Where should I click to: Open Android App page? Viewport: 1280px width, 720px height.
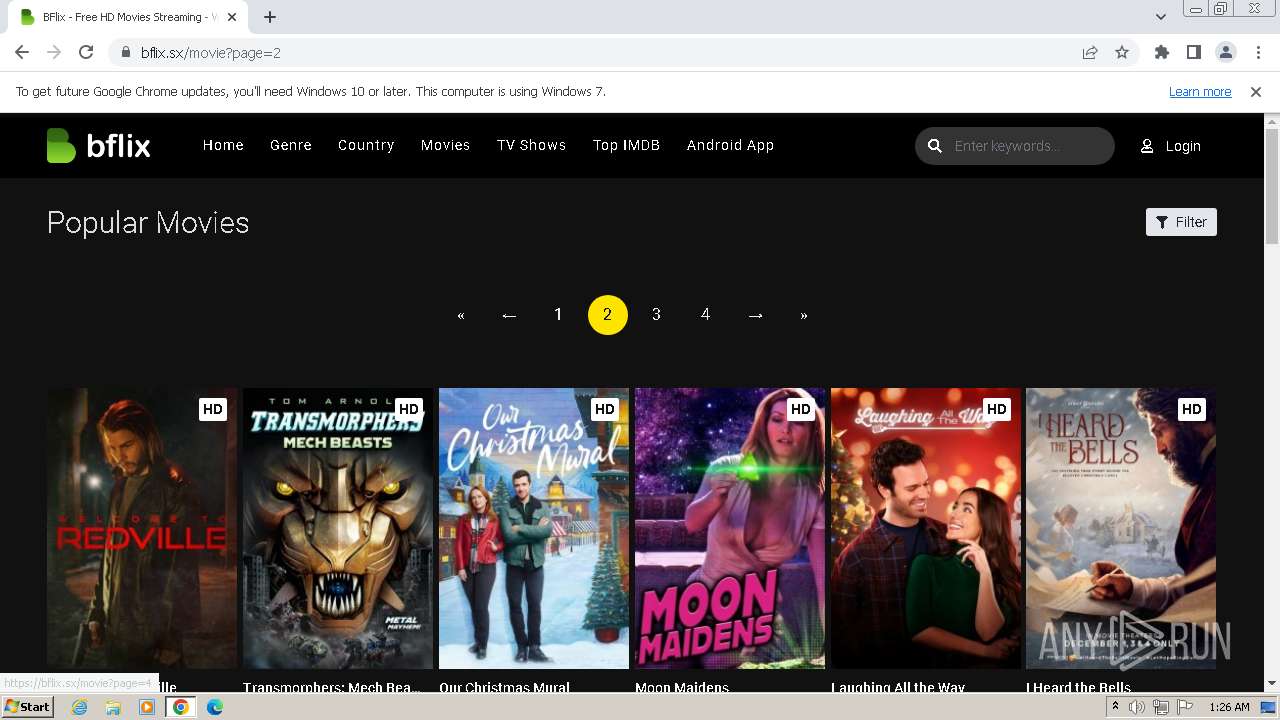pos(730,145)
